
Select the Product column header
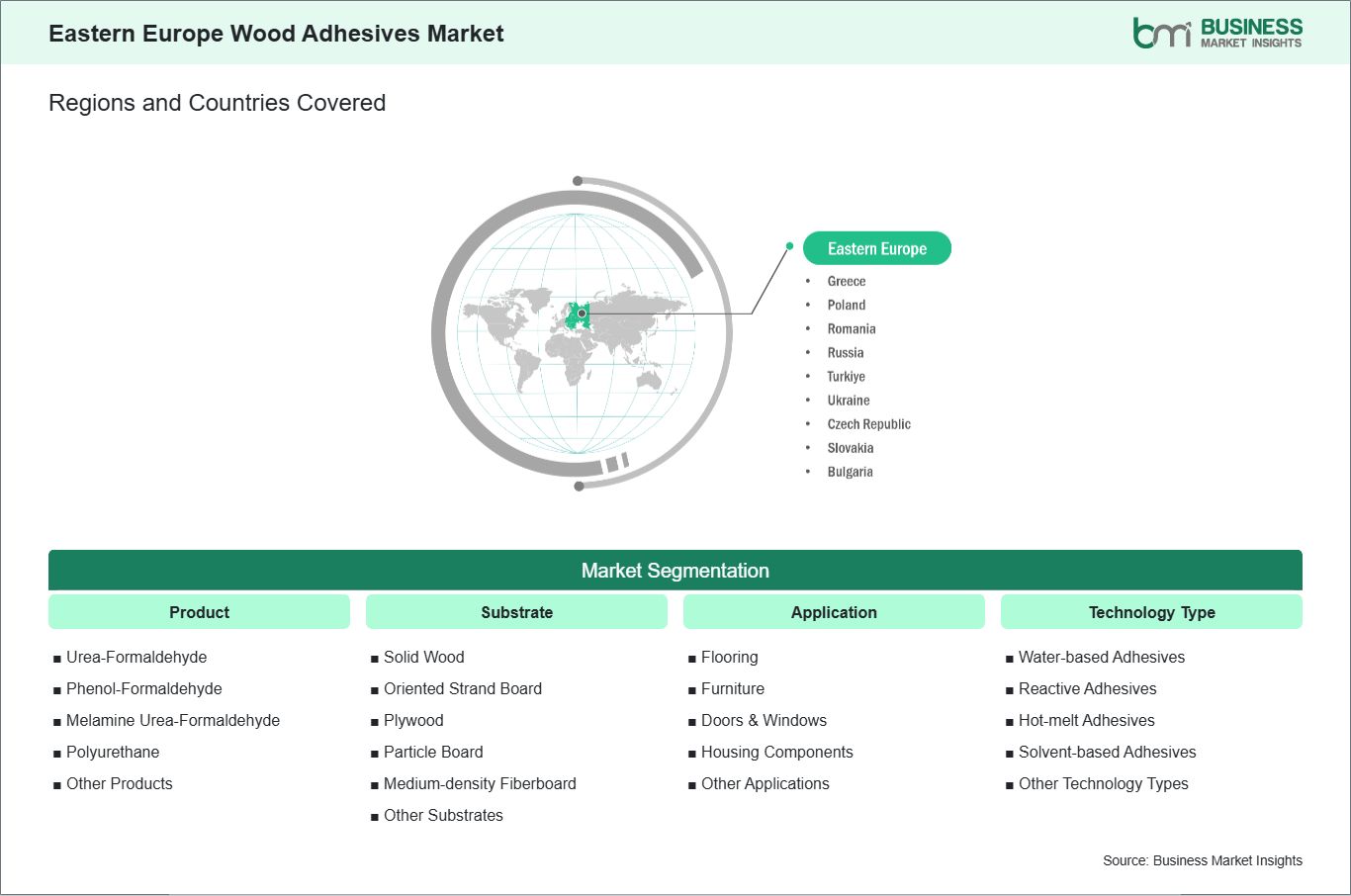tap(199, 612)
